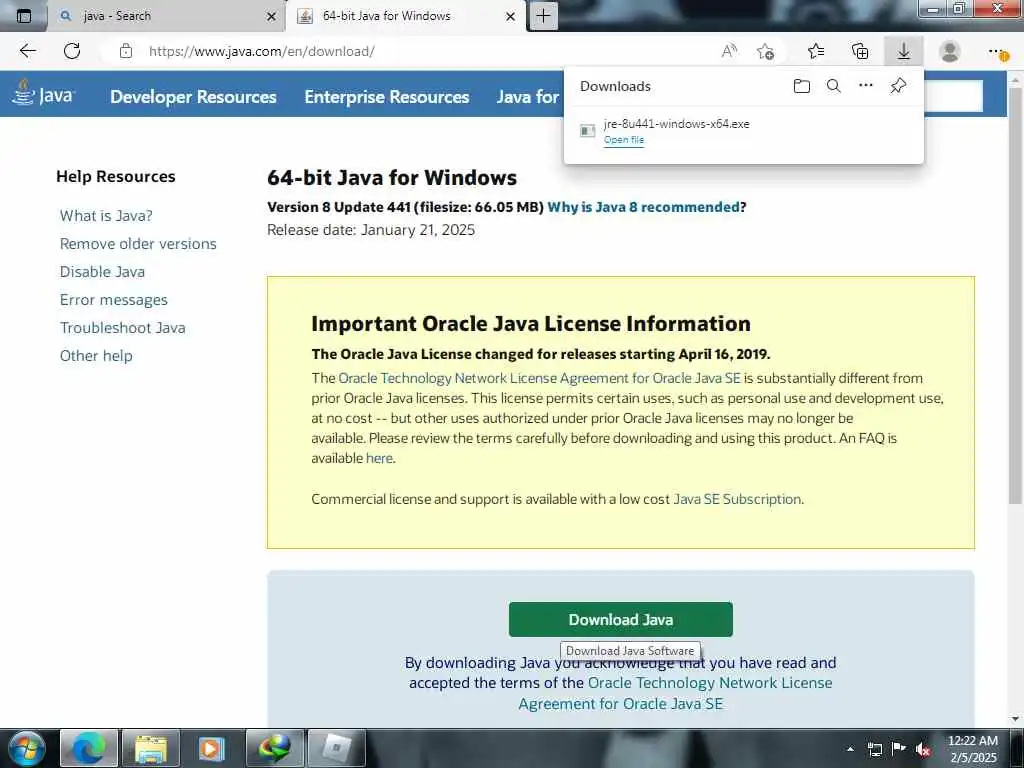Click the Java site search field
The width and height of the screenshot is (1024, 768).
(953, 96)
